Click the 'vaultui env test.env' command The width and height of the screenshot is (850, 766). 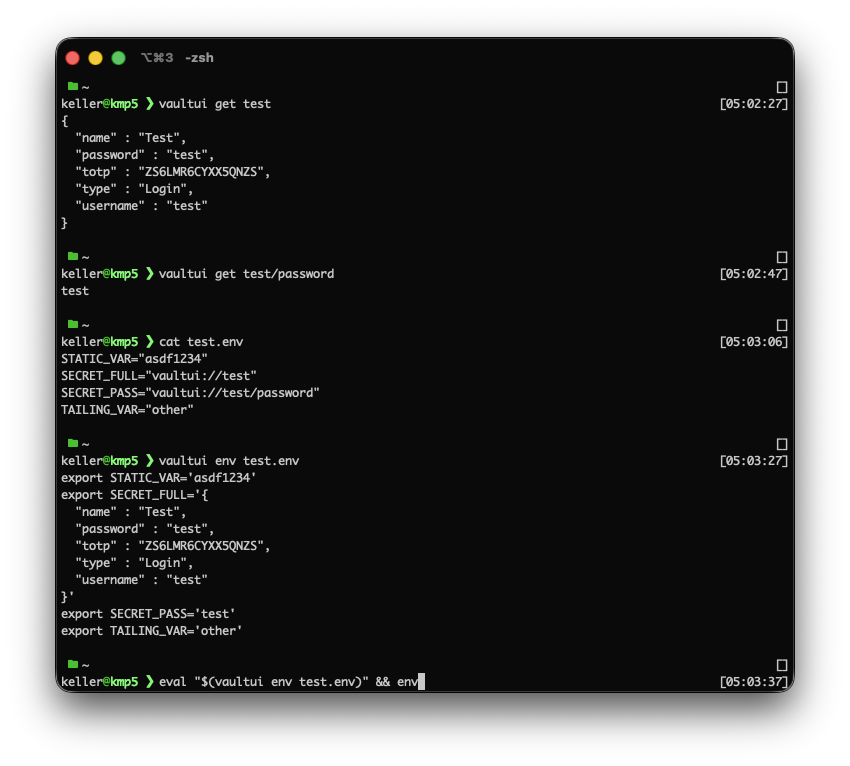pyautogui.click(x=229, y=461)
